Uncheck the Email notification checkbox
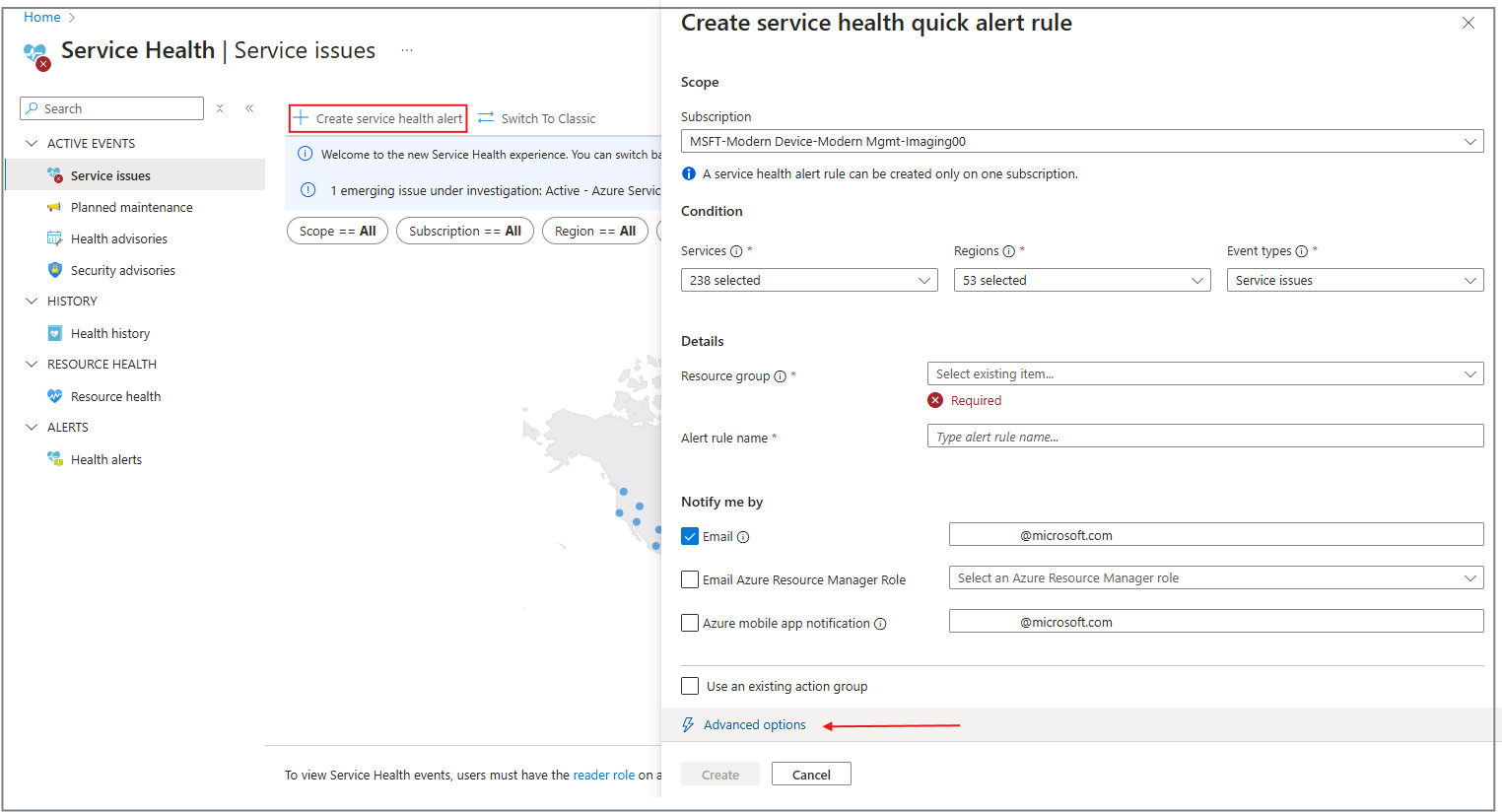1502x812 pixels. 690,536
